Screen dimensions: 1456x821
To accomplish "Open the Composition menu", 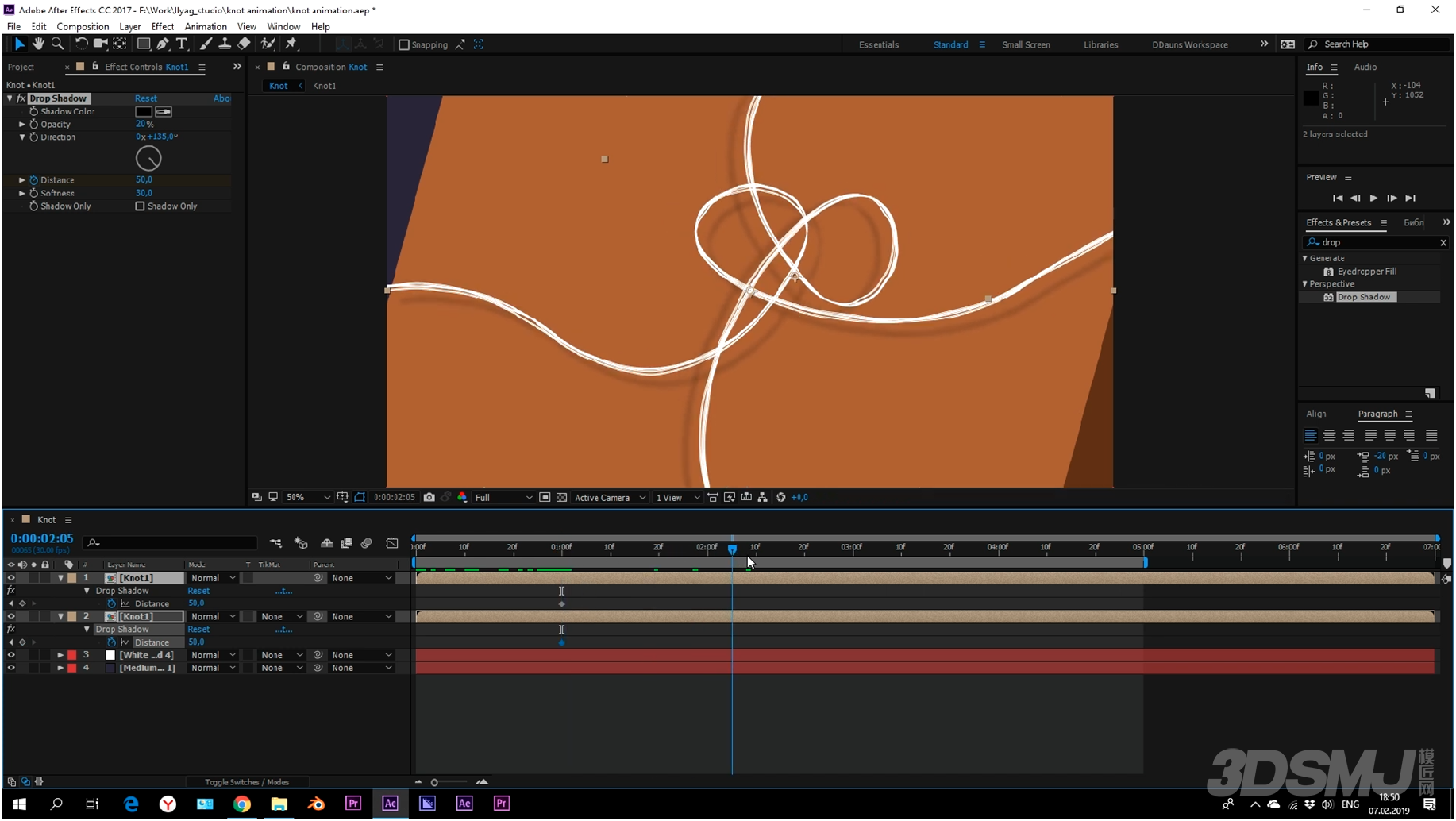I will [x=83, y=27].
